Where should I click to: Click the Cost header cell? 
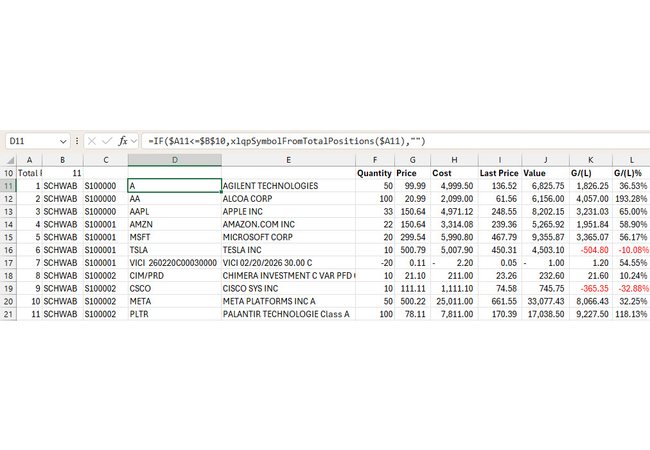(x=454, y=173)
